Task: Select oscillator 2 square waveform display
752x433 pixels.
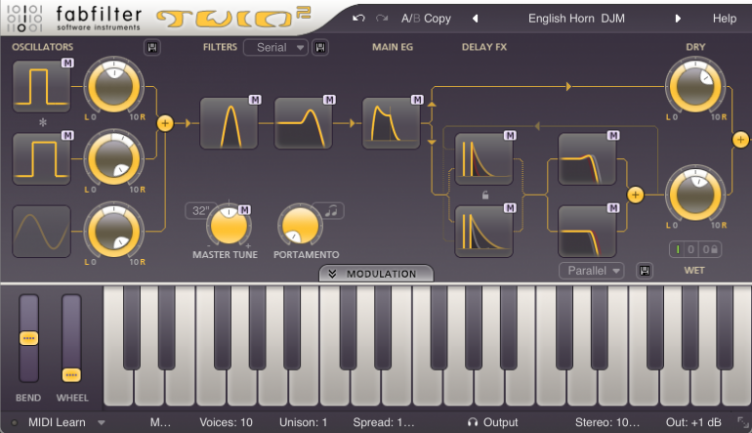Action: click(x=41, y=159)
